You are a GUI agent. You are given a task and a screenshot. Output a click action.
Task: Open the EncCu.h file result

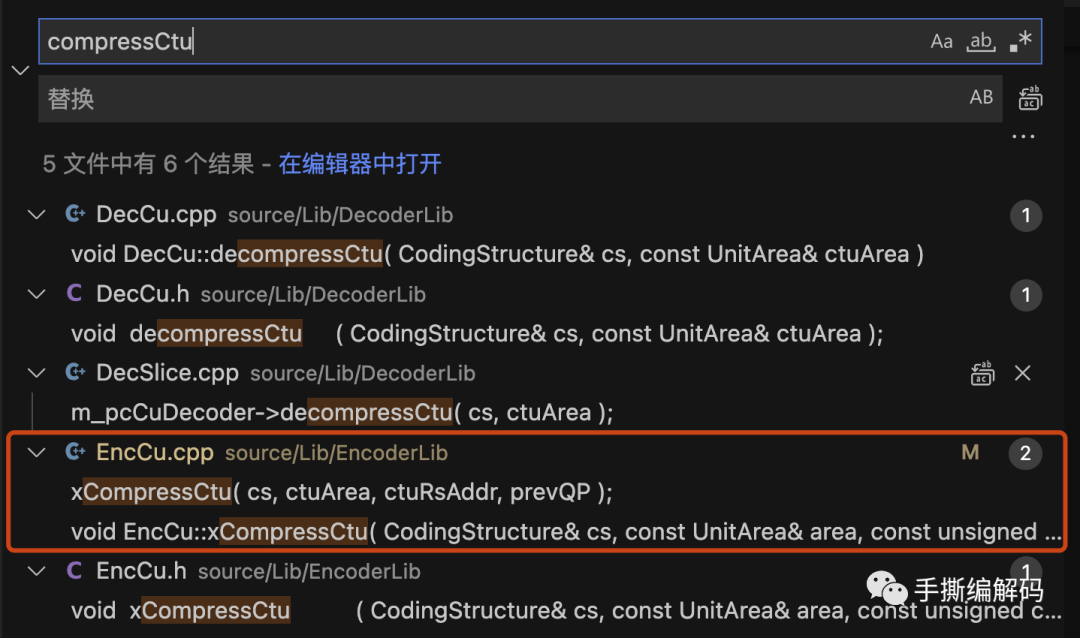(140, 572)
